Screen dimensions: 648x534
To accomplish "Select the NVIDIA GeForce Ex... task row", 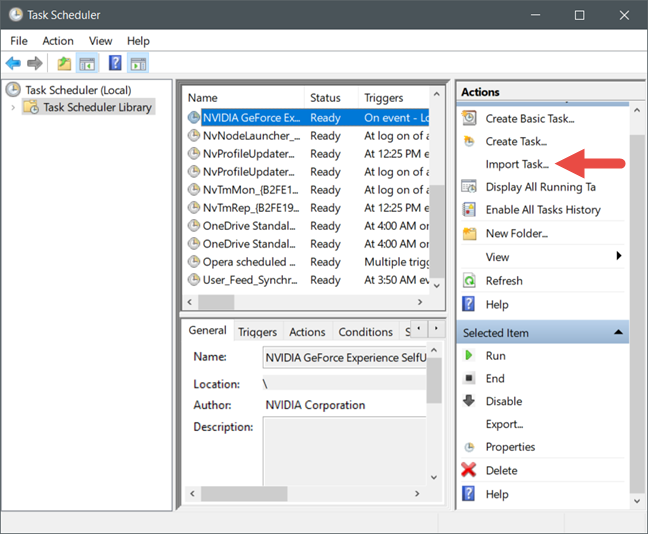I will [x=308, y=117].
